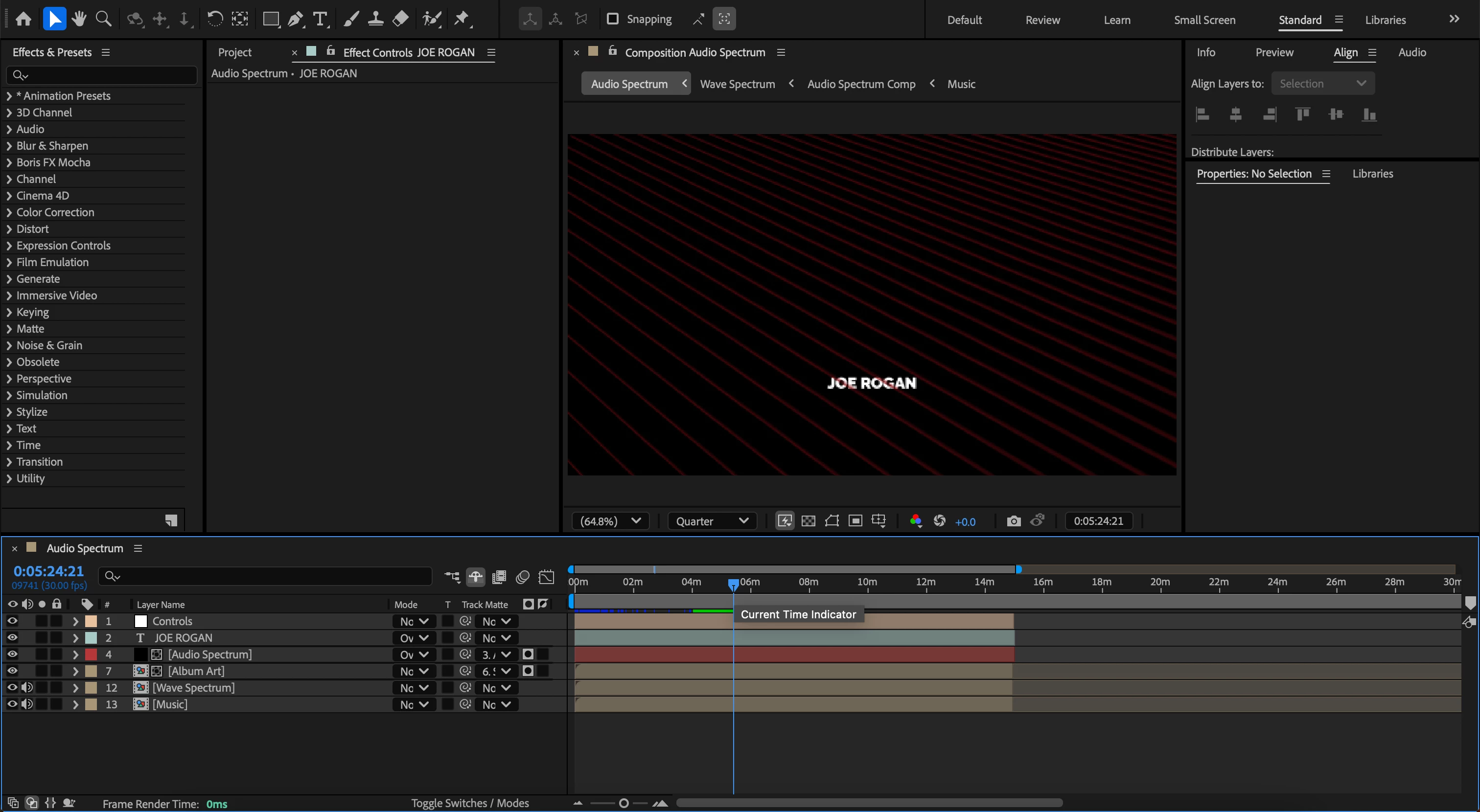Take a snapshot with camera icon

[x=1014, y=521]
